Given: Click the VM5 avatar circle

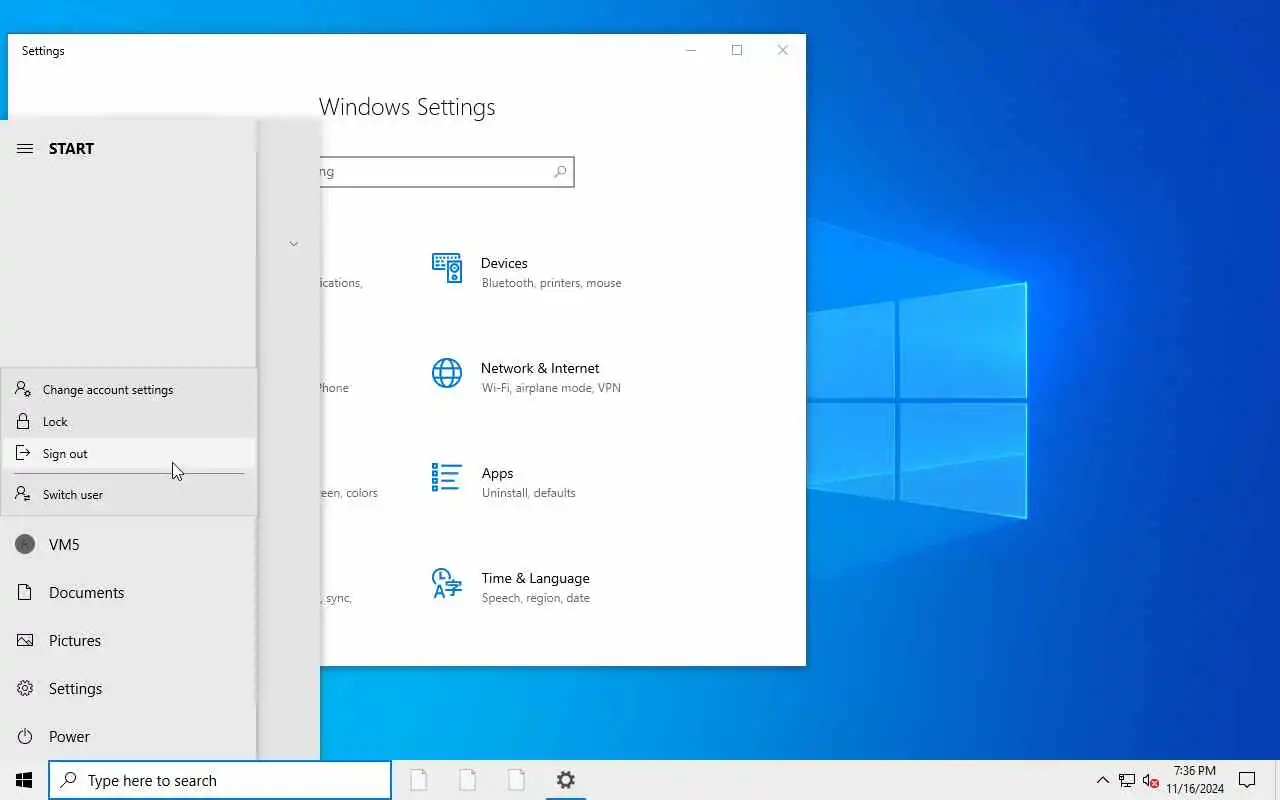Looking at the screenshot, I should 25,545.
